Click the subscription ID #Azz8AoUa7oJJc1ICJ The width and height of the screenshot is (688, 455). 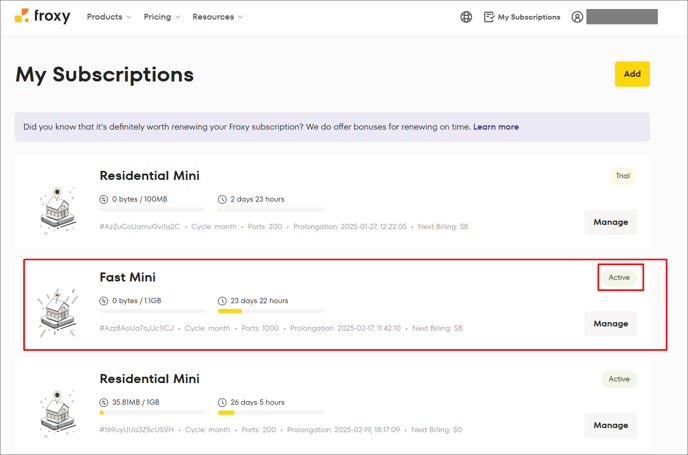[x=136, y=328]
